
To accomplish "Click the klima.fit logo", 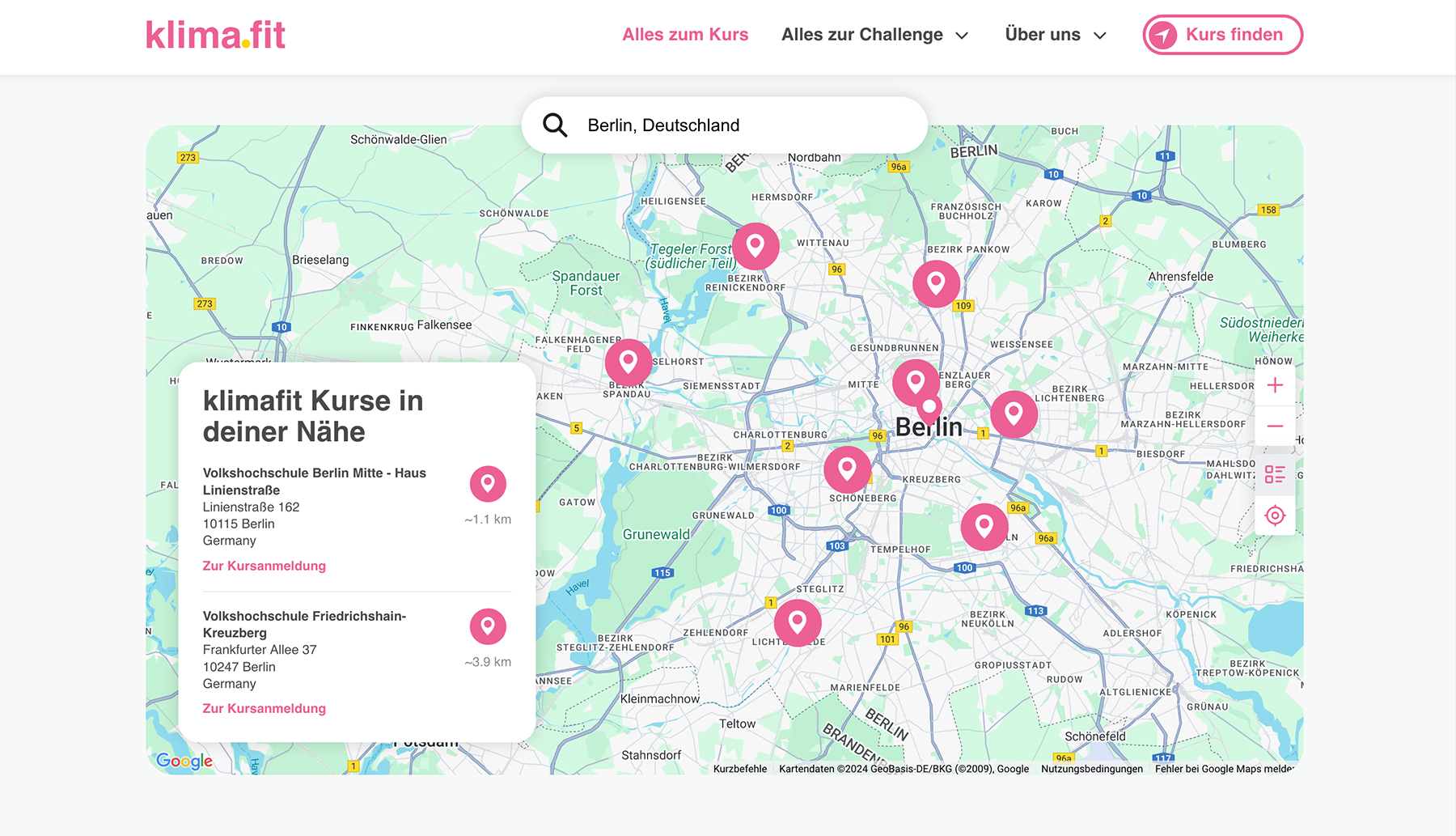I will coord(215,35).
